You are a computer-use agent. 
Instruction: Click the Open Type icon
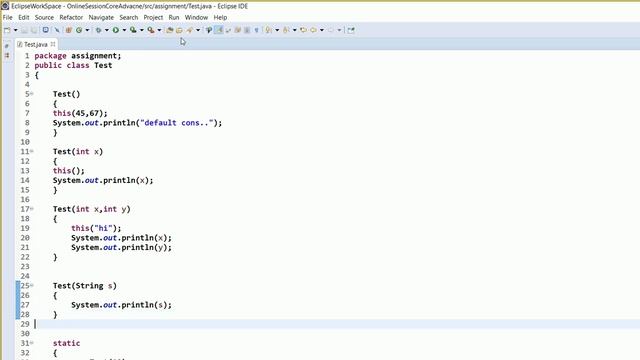coord(170,30)
